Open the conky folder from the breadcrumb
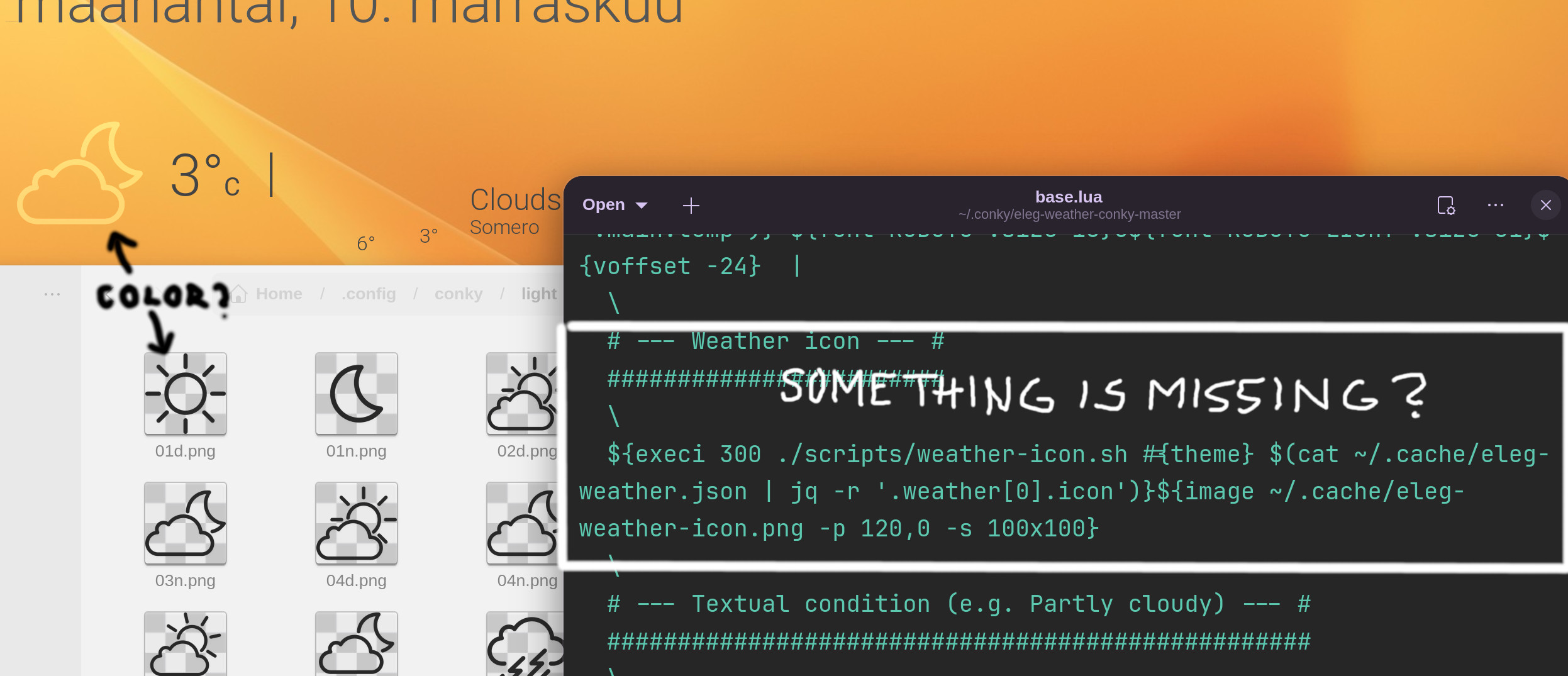Image resolution: width=1568 pixels, height=676 pixels. 458,293
